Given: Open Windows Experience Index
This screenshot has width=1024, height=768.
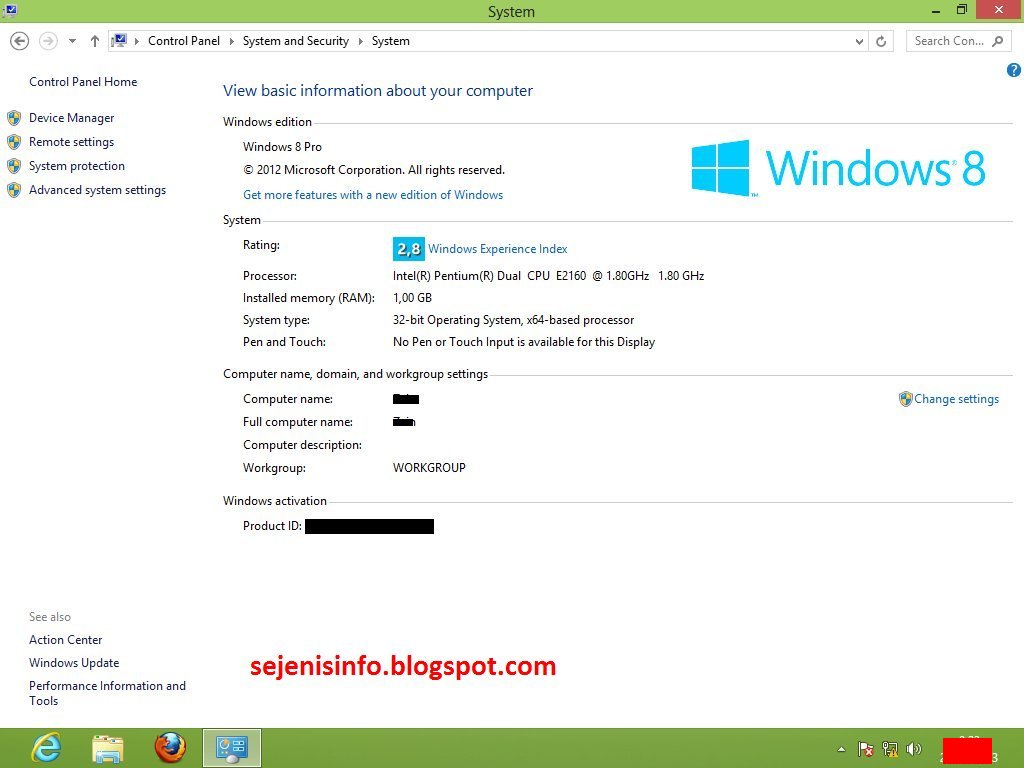Looking at the screenshot, I should point(498,249).
